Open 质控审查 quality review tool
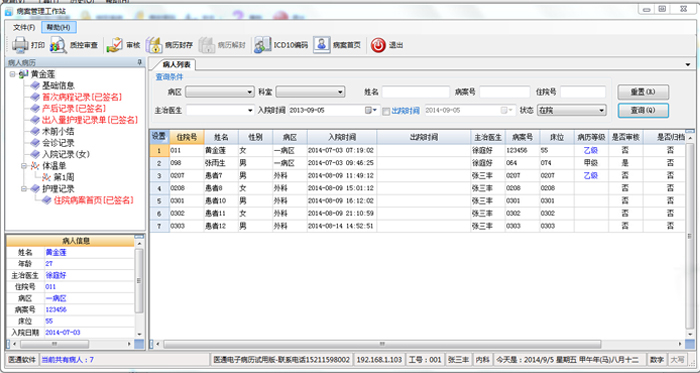 (58, 45)
